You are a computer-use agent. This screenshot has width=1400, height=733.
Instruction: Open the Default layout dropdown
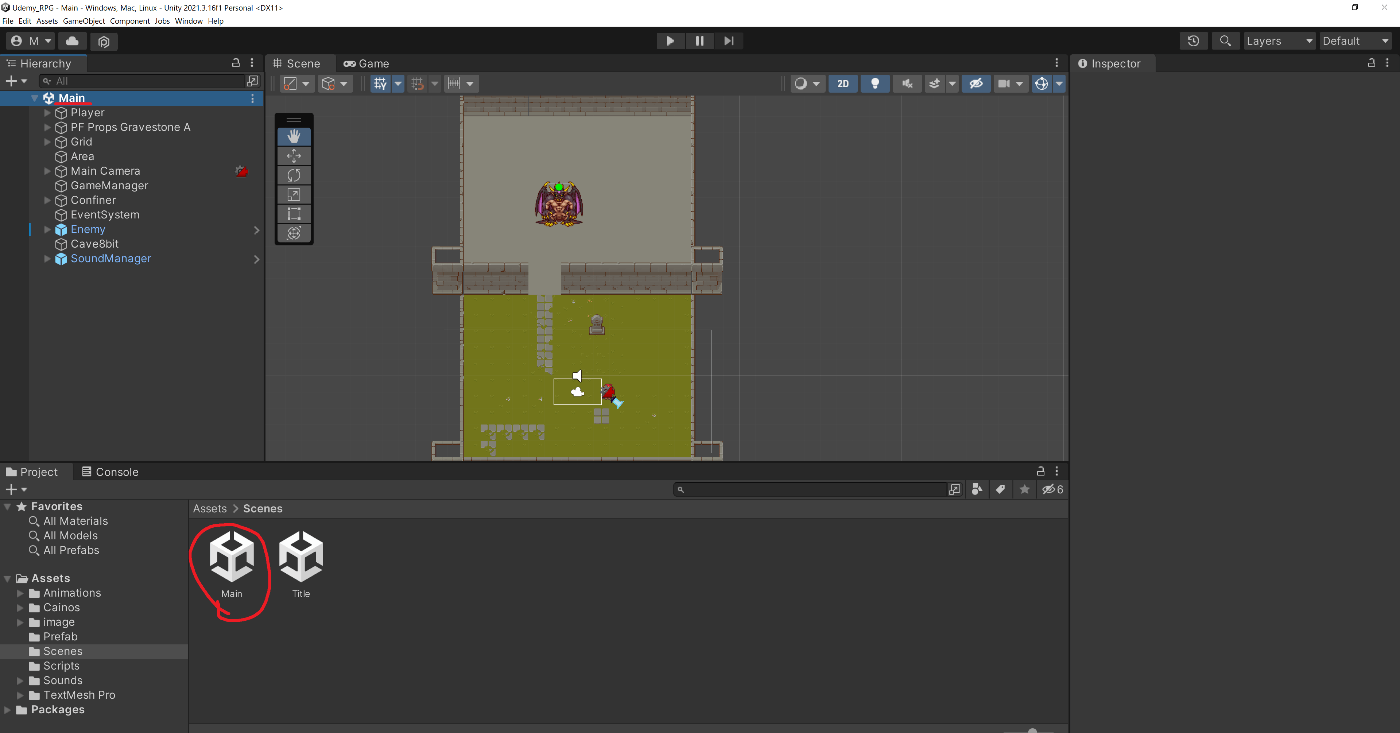pos(1356,41)
